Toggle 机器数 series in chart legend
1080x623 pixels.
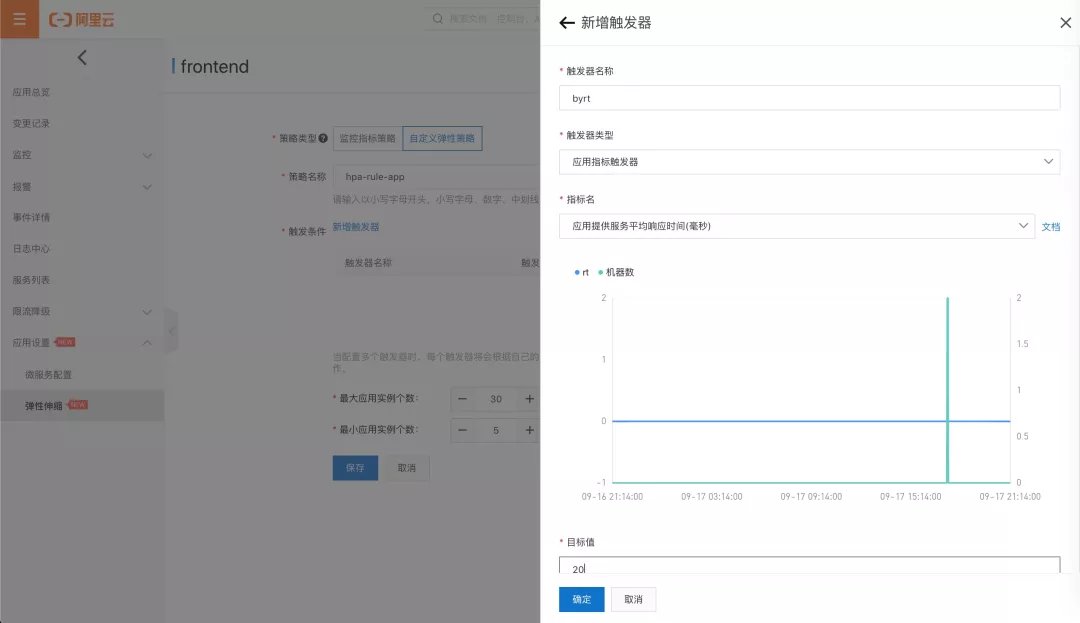point(616,273)
